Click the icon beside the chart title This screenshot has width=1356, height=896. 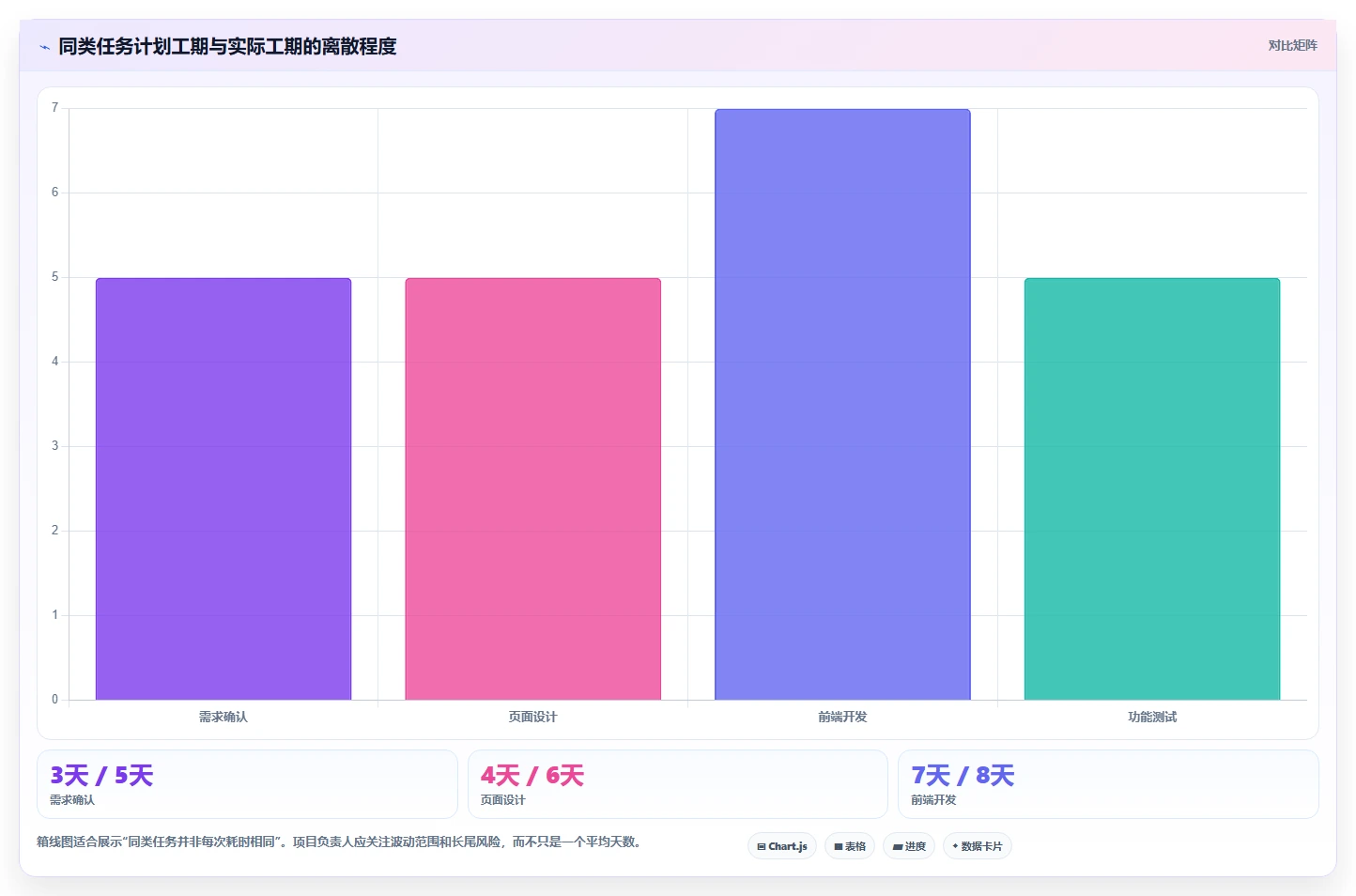(x=44, y=47)
